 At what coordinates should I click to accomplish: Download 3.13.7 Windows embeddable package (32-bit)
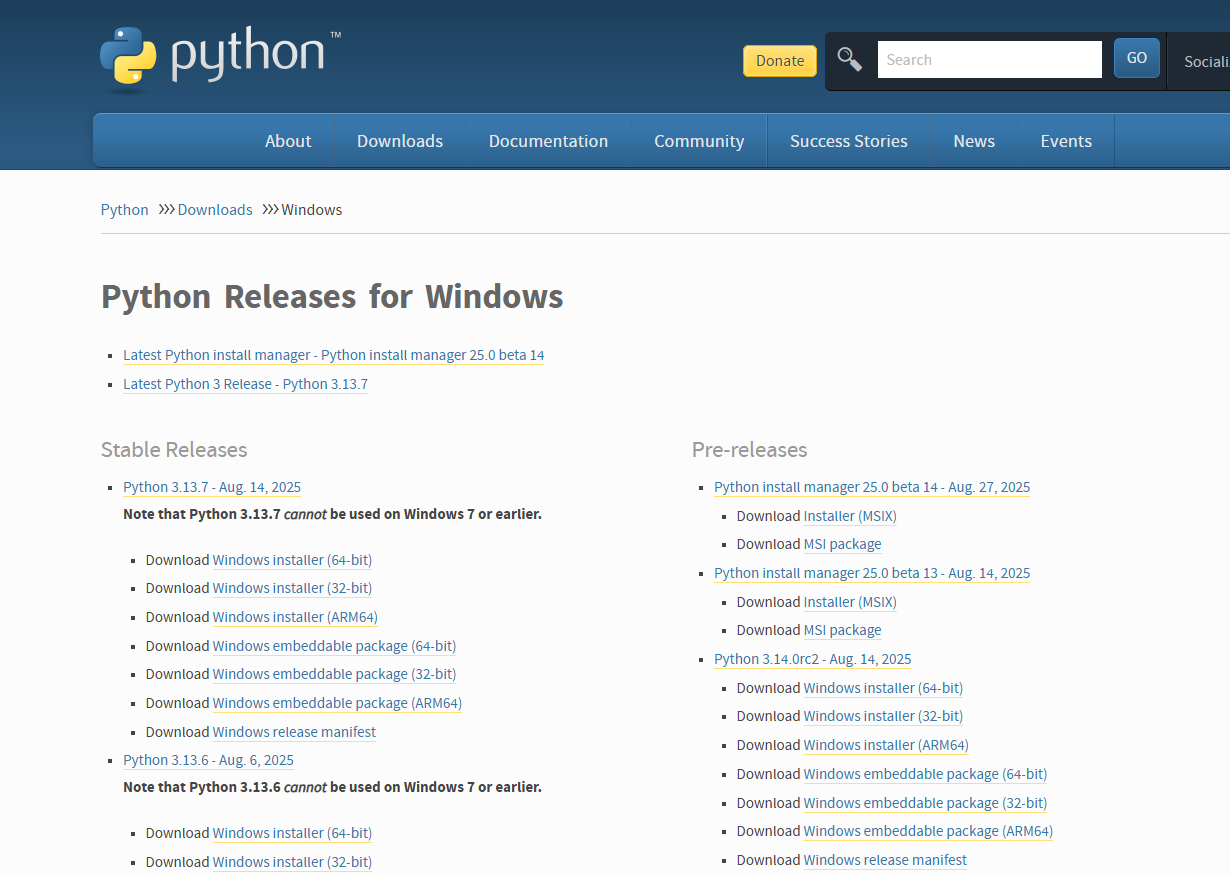click(334, 674)
